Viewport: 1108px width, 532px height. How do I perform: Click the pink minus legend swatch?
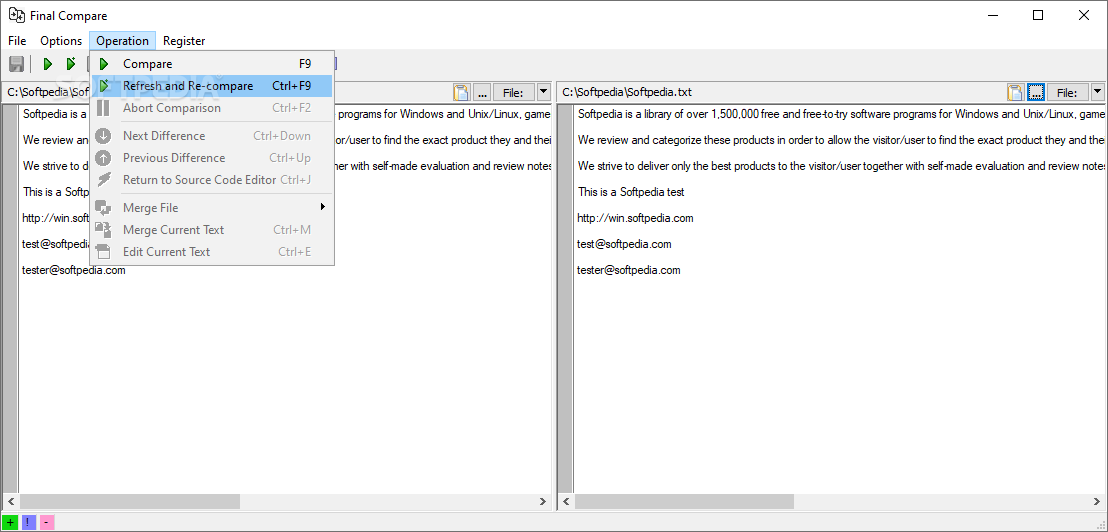(47, 523)
